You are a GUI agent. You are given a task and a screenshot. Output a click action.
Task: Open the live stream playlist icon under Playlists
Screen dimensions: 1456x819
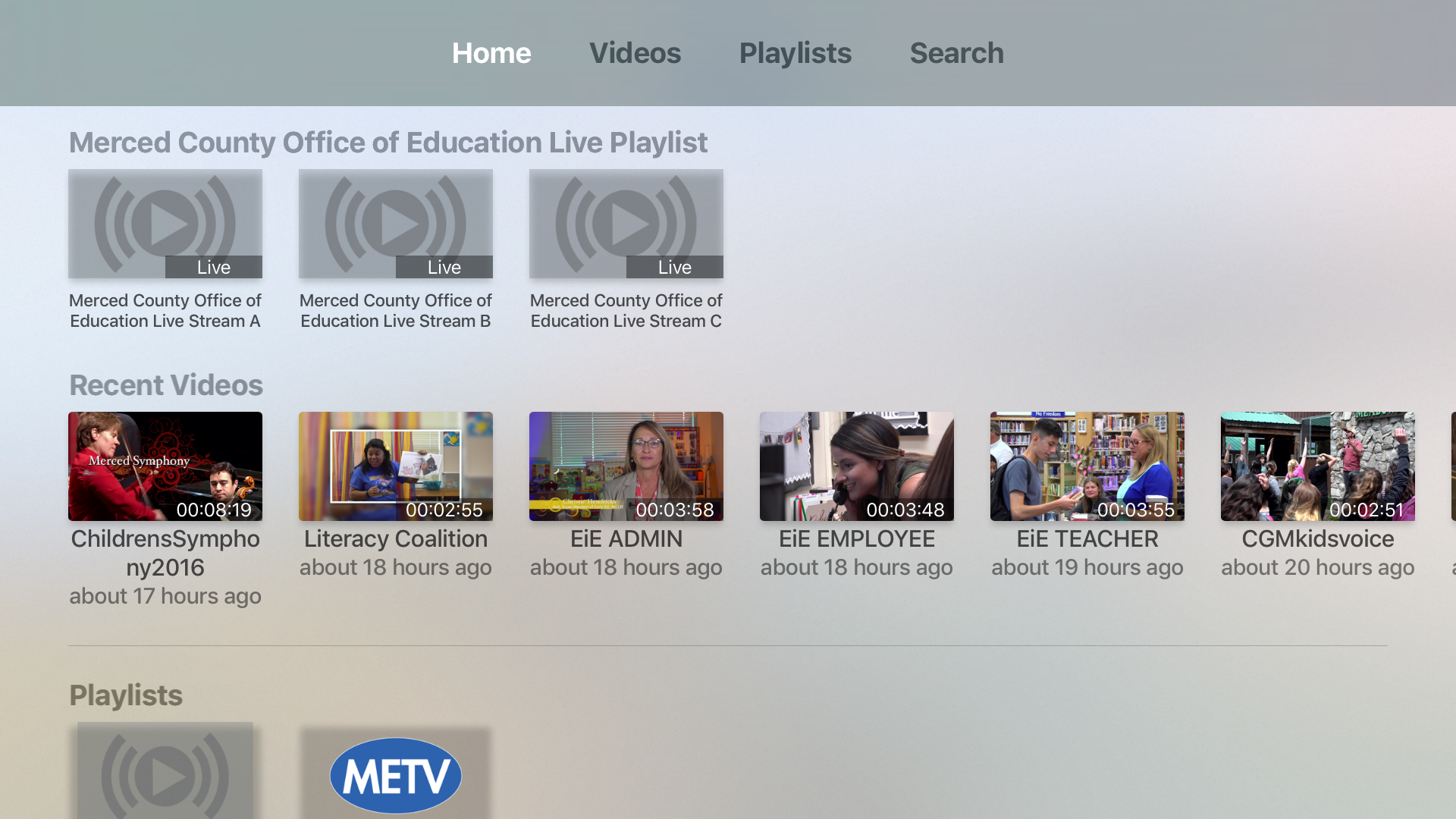tap(165, 770)
